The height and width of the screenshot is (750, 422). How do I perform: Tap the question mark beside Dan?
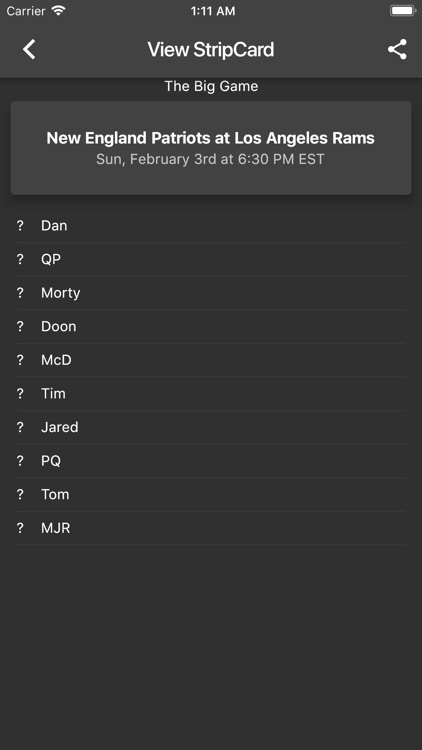20,226
